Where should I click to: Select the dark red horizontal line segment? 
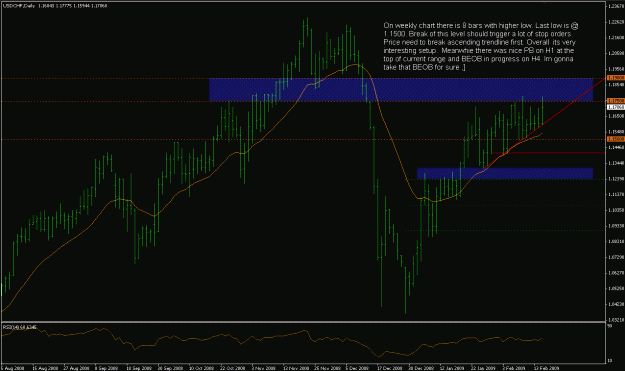(x=549, y=153)
